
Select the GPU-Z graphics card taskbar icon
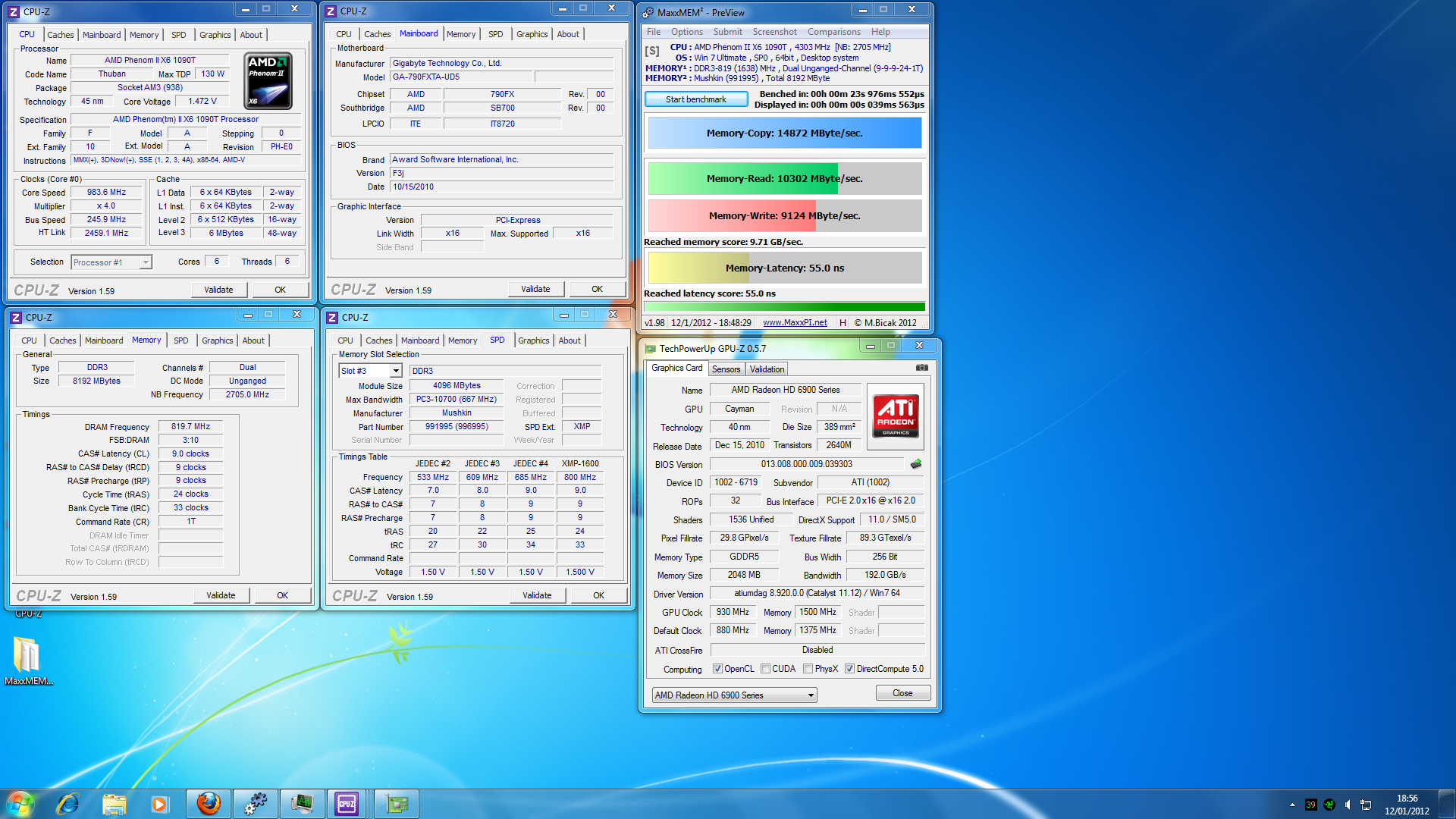(396, 804)
